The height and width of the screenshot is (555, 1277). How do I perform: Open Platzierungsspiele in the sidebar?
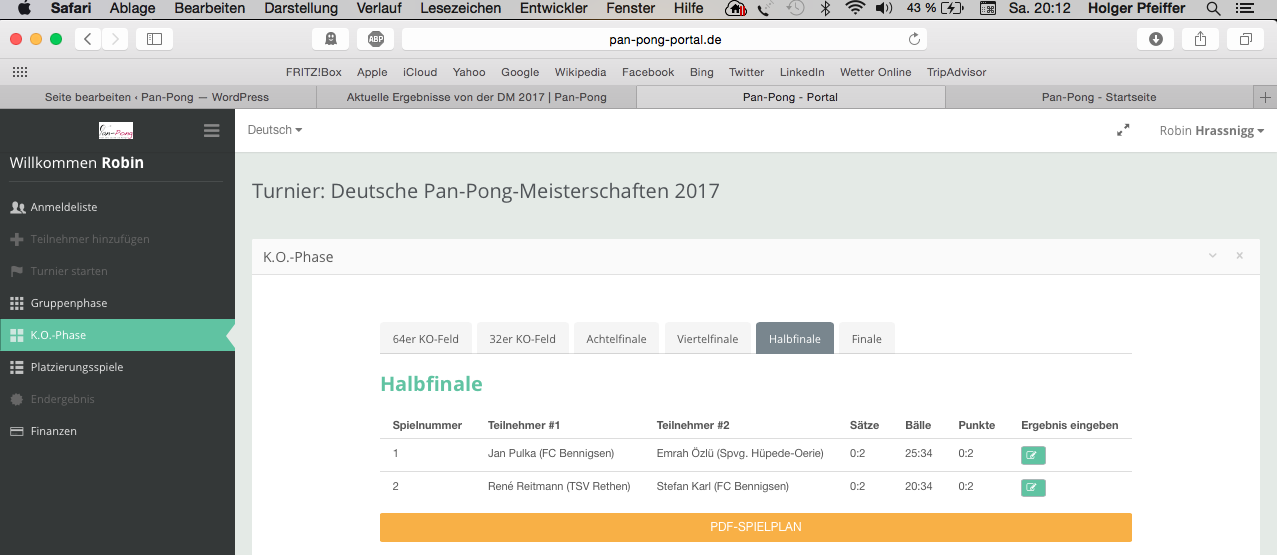coord(77,367)
